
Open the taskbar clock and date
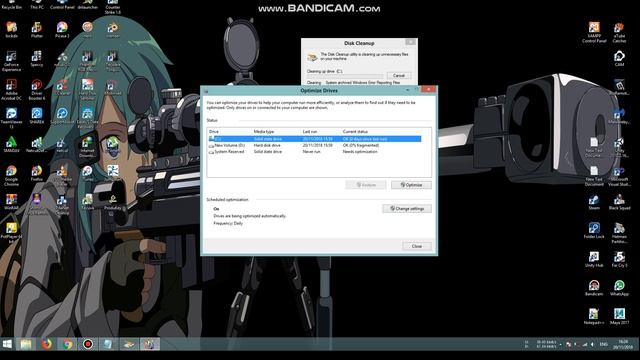coord(623,344)
